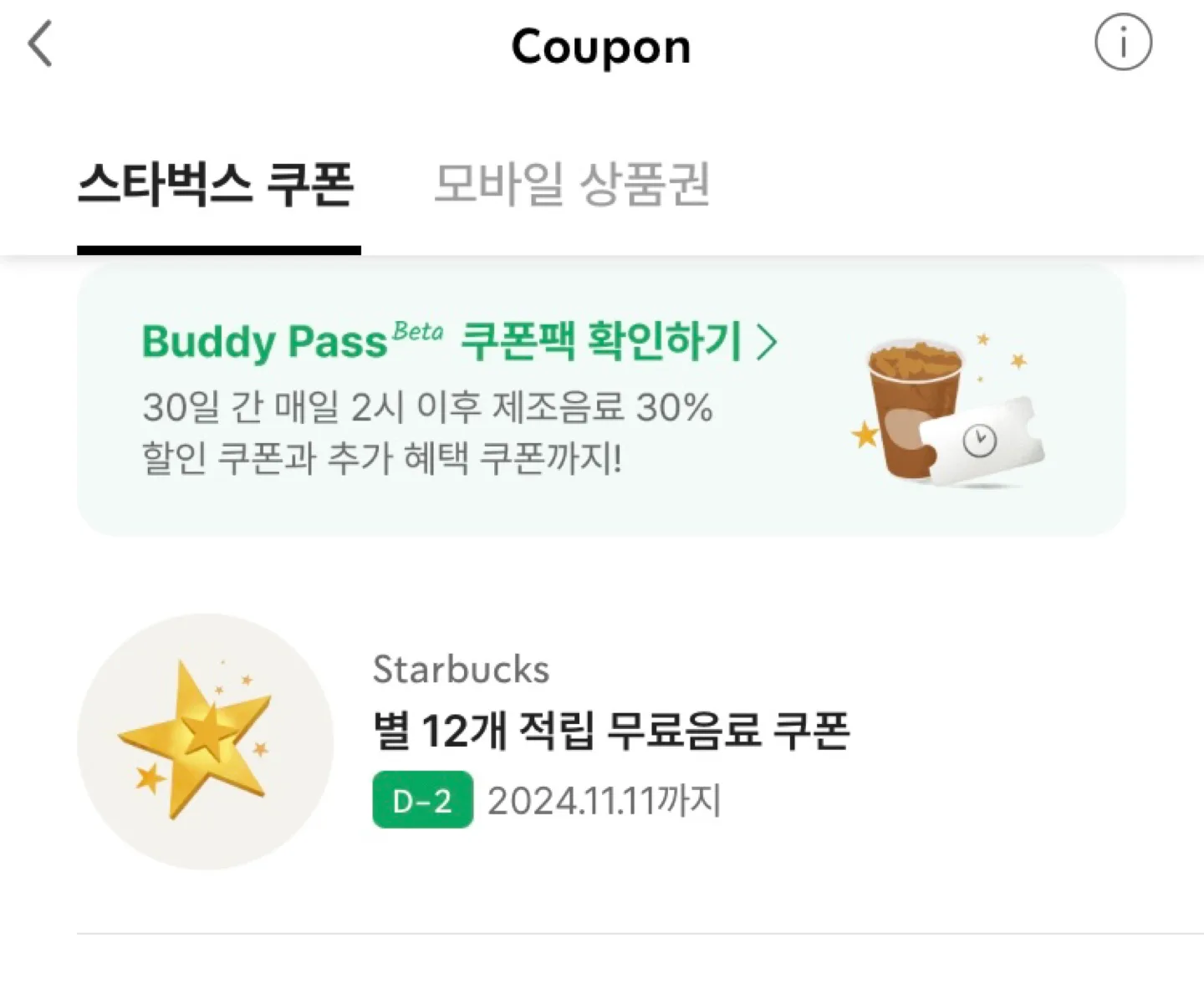This screenshot has width=1204, height=989.
Task: Tap the small stars above the ticket
Action: [1001, 353]
